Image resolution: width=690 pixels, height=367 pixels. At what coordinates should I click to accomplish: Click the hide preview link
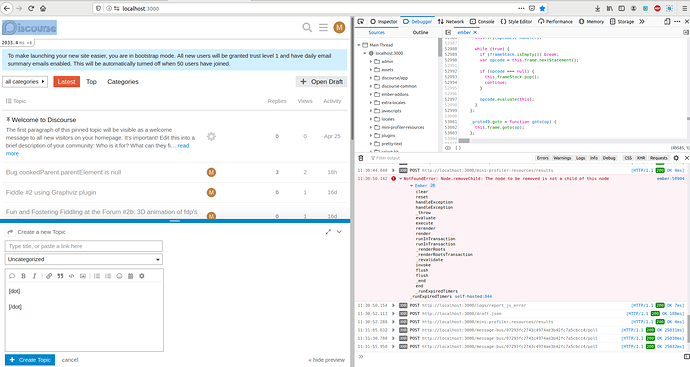327,360
